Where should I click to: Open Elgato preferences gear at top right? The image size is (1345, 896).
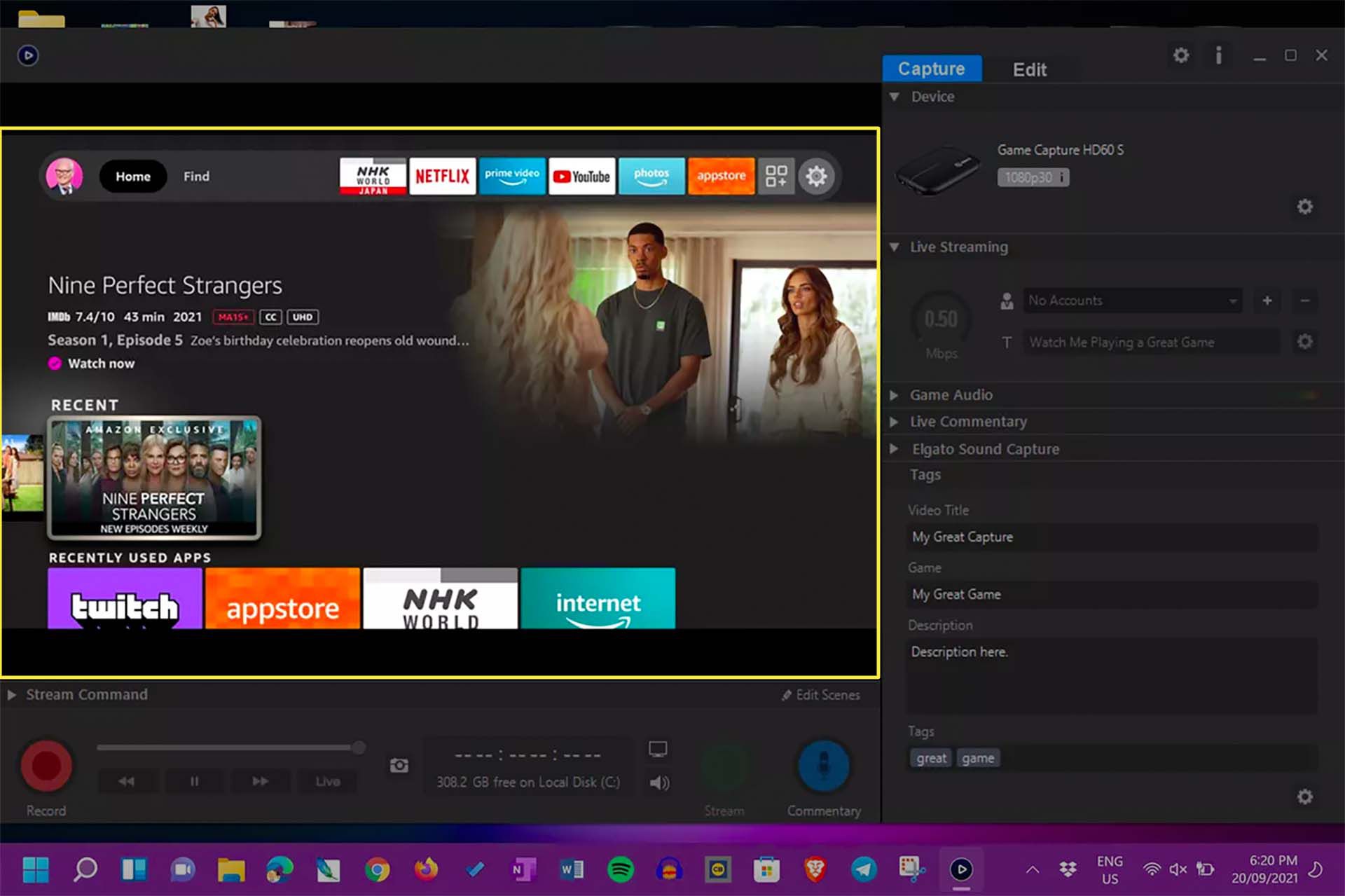[1181, 55]
